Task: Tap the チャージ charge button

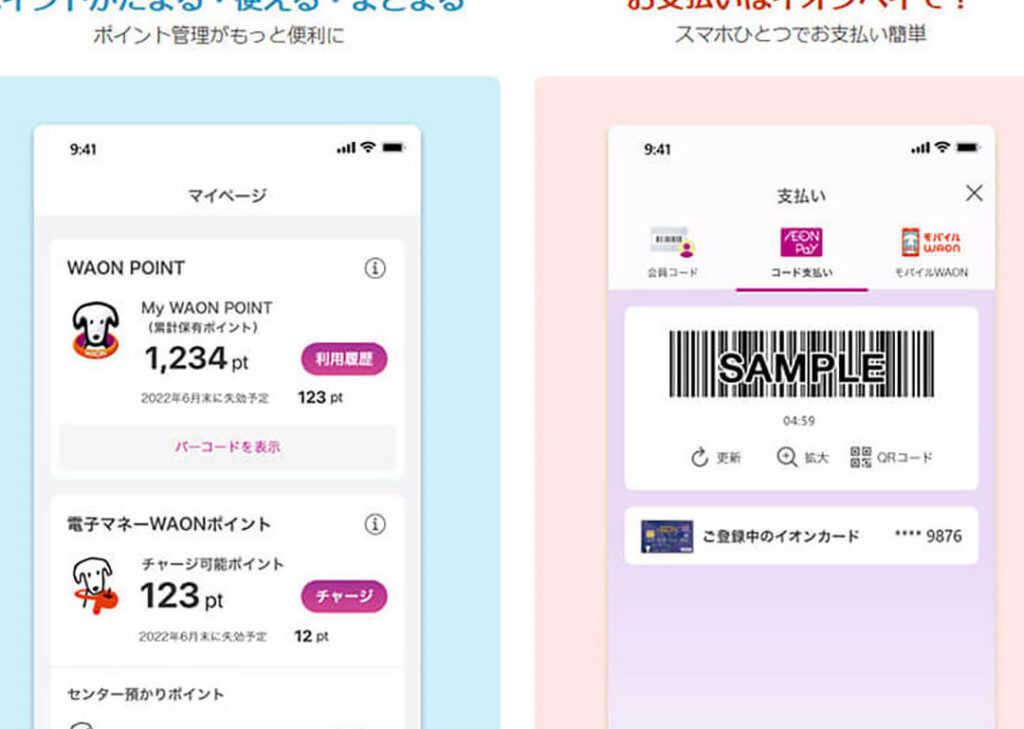Action: click(344, 596)
